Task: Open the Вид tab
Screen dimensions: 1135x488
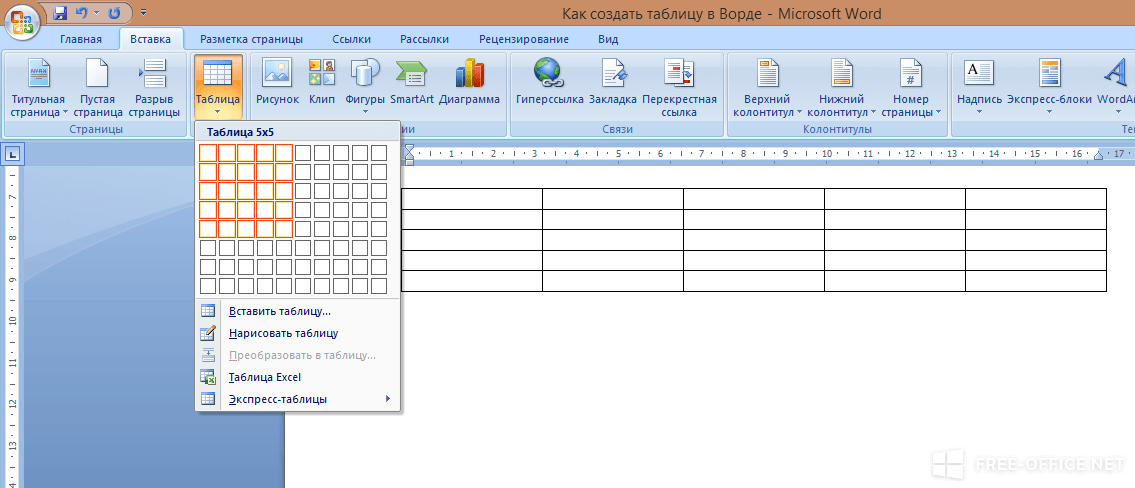Action: click(608, 39)
